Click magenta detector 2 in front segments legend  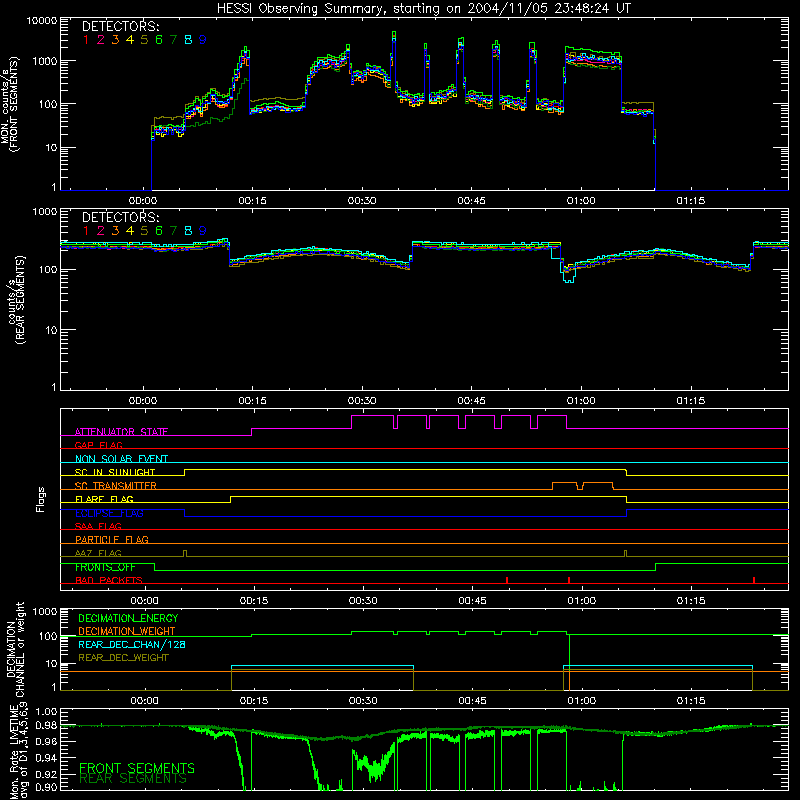[101, 40]
